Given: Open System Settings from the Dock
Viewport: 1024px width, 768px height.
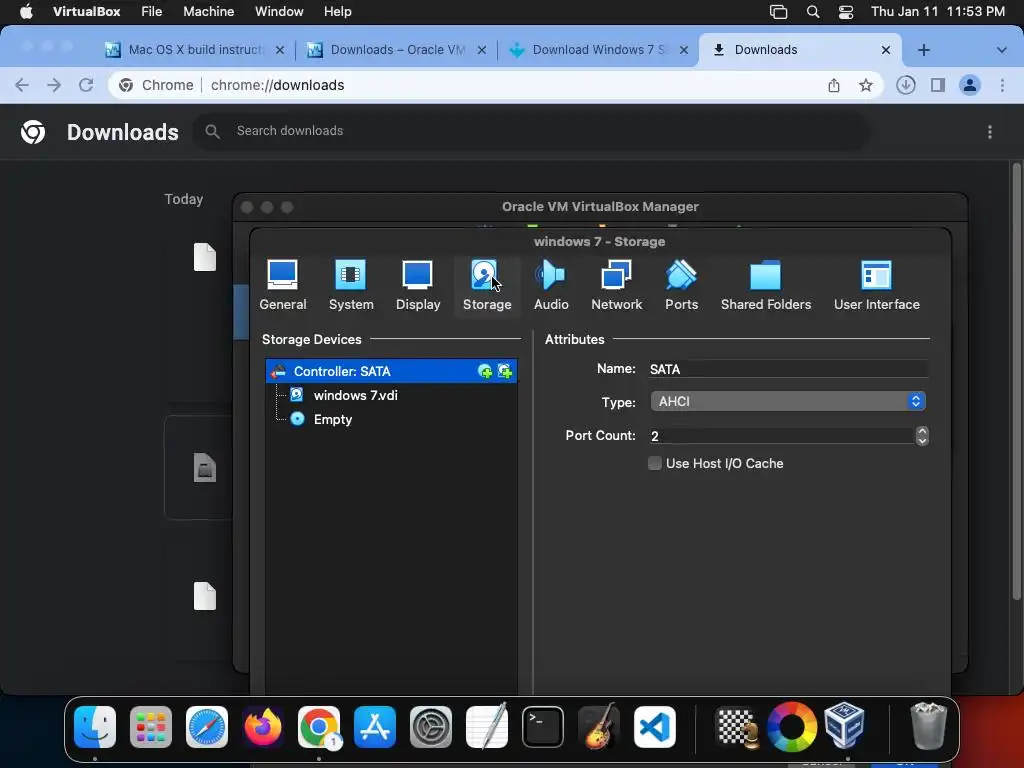Looking at the screenshot, I should (x=430, y=727).
